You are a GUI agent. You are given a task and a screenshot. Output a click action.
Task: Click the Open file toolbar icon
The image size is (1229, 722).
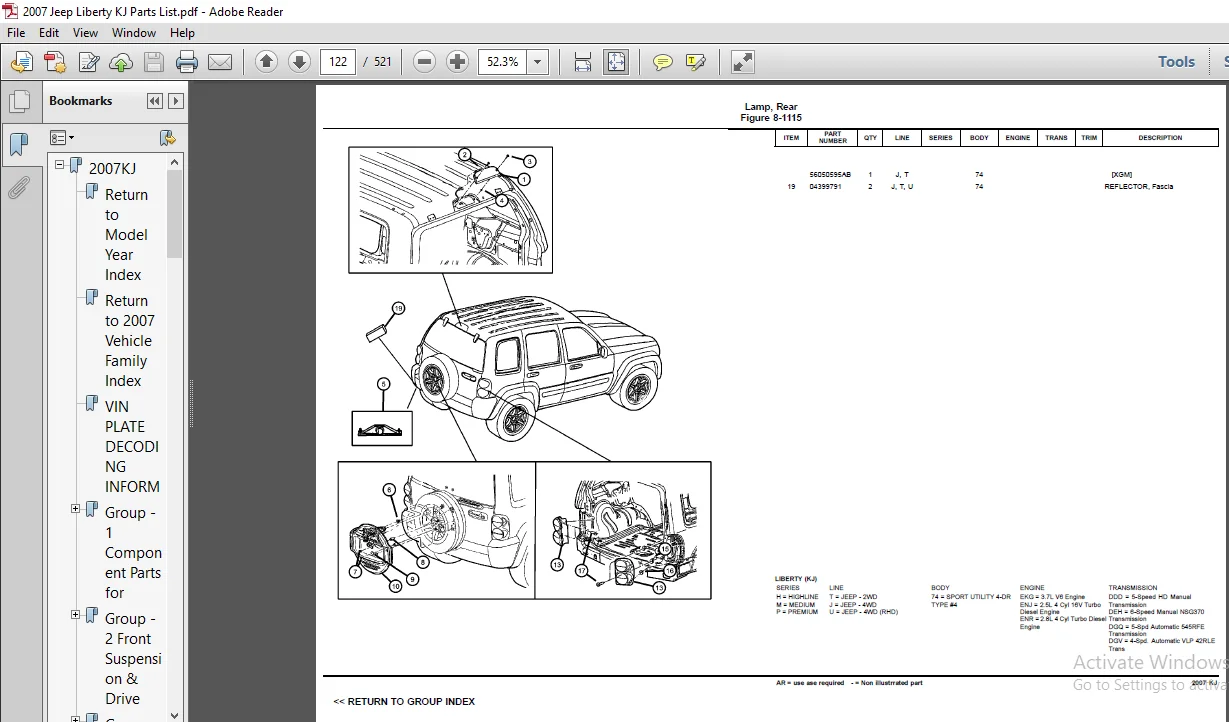click(21, 62)
